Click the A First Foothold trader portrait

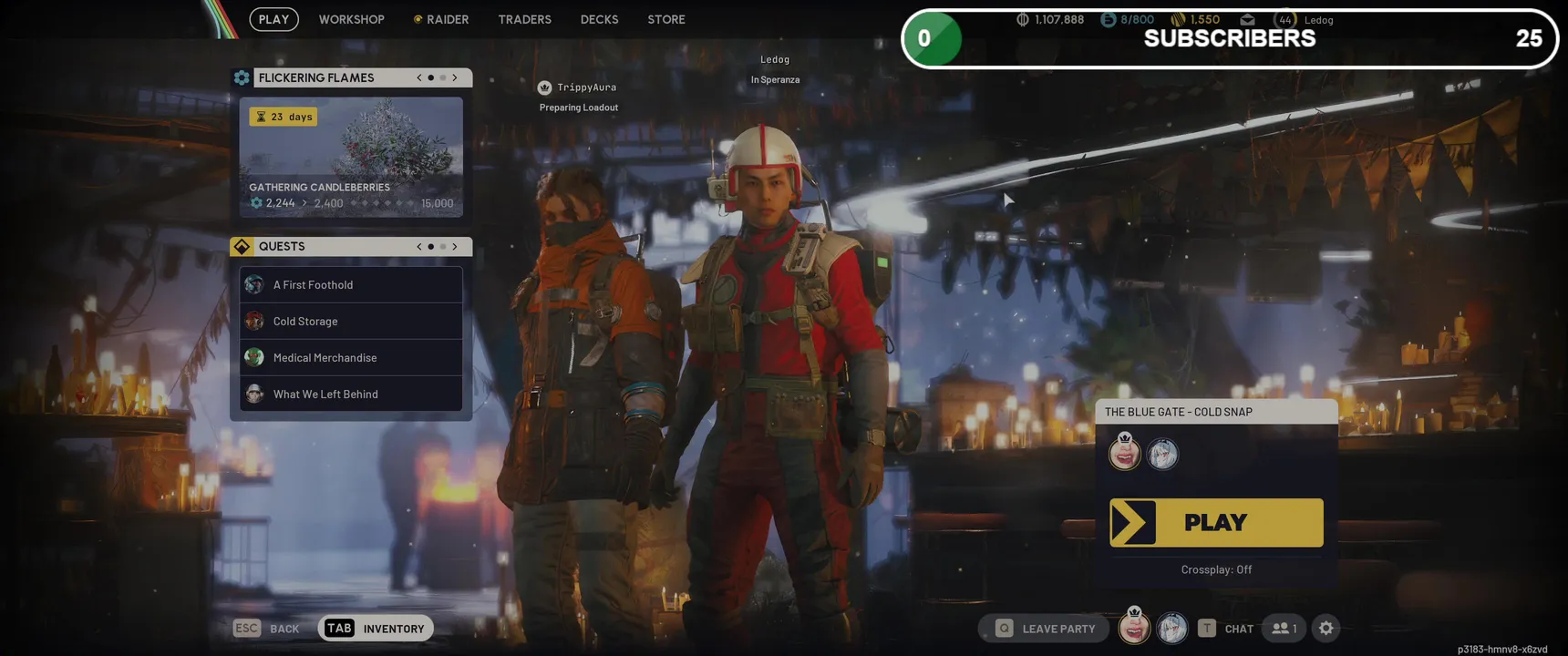pos(254,284)
